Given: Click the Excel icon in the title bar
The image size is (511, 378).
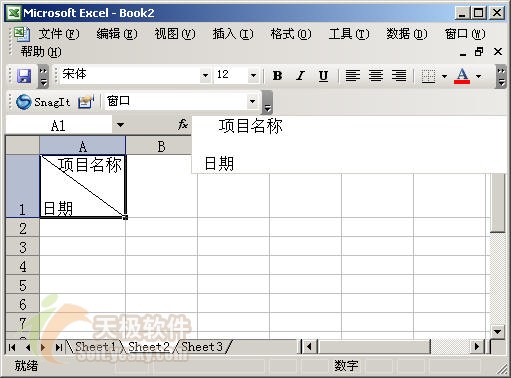Looking at the screenshot, I should coord(14,13).
